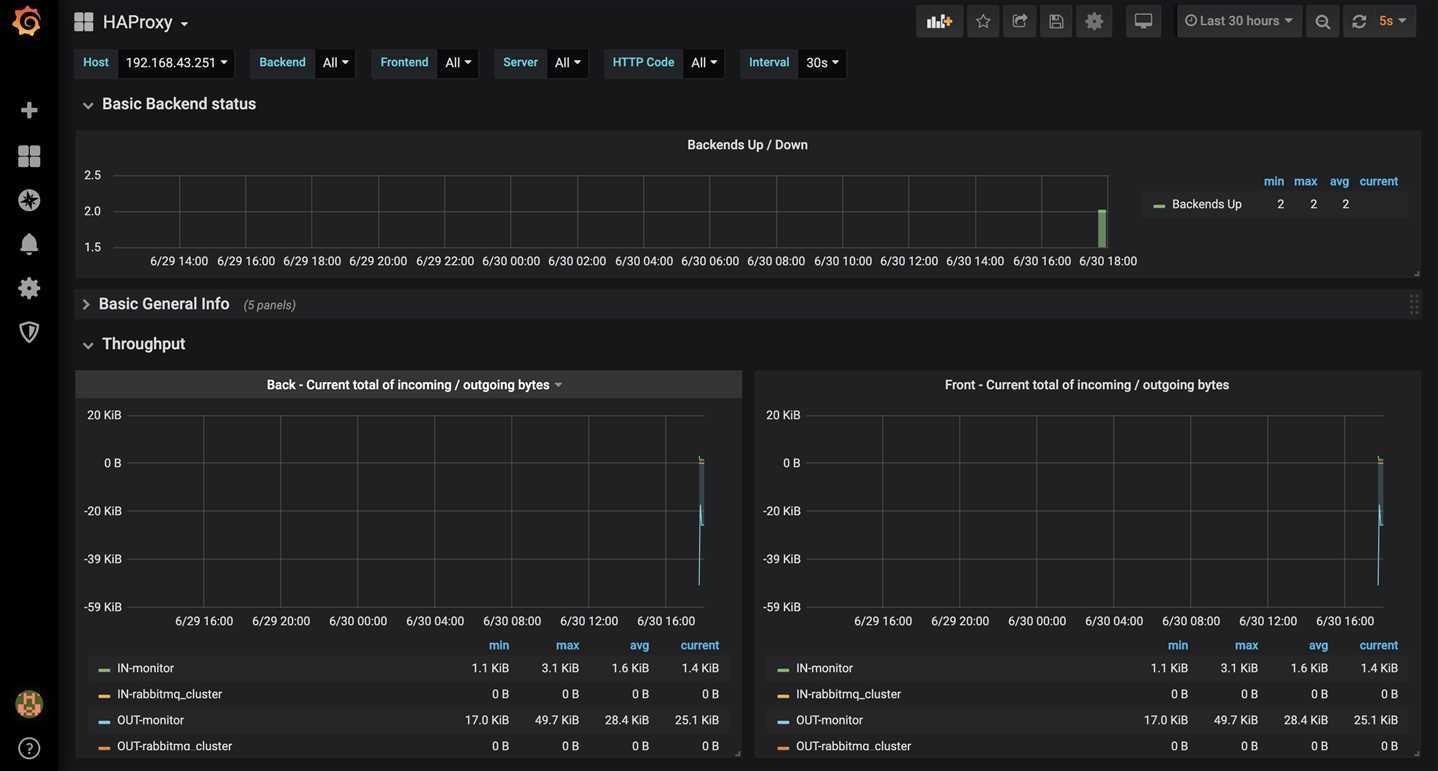Image resolution: width=1438 pixels, height=771 pixels.
Task: Toggle IN-rabbitmq_cluster series in Front panel legend
Action: click(x=848, y=695)
